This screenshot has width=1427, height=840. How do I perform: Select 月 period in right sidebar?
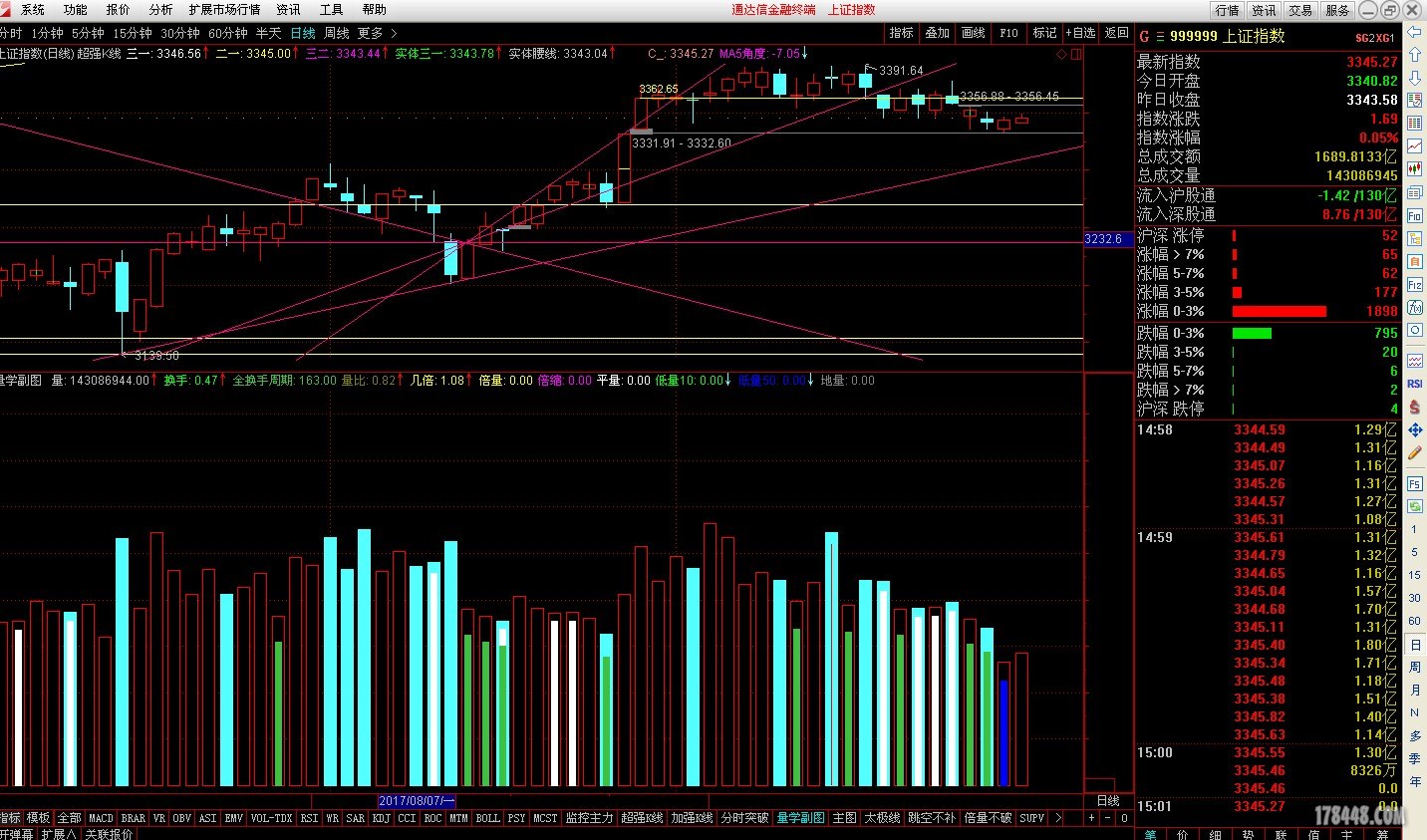point(1415,690)
